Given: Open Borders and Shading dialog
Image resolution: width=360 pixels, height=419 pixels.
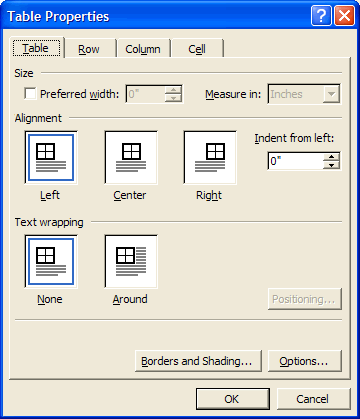Looking at the screenshot, I should coord(198,361).
